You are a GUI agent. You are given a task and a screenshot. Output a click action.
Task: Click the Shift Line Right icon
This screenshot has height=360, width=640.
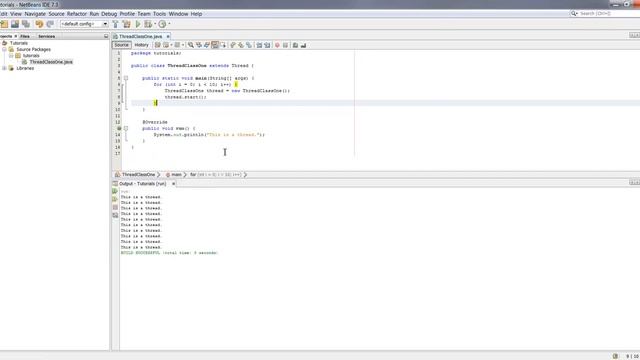tap(267, 45)
